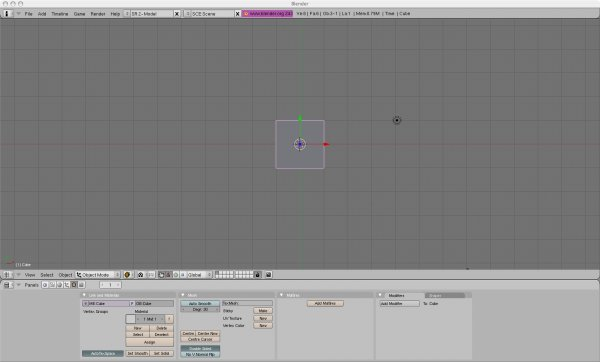The image size is (600, 362).
Task: Open the Render menu
Action: coord(98,13)
